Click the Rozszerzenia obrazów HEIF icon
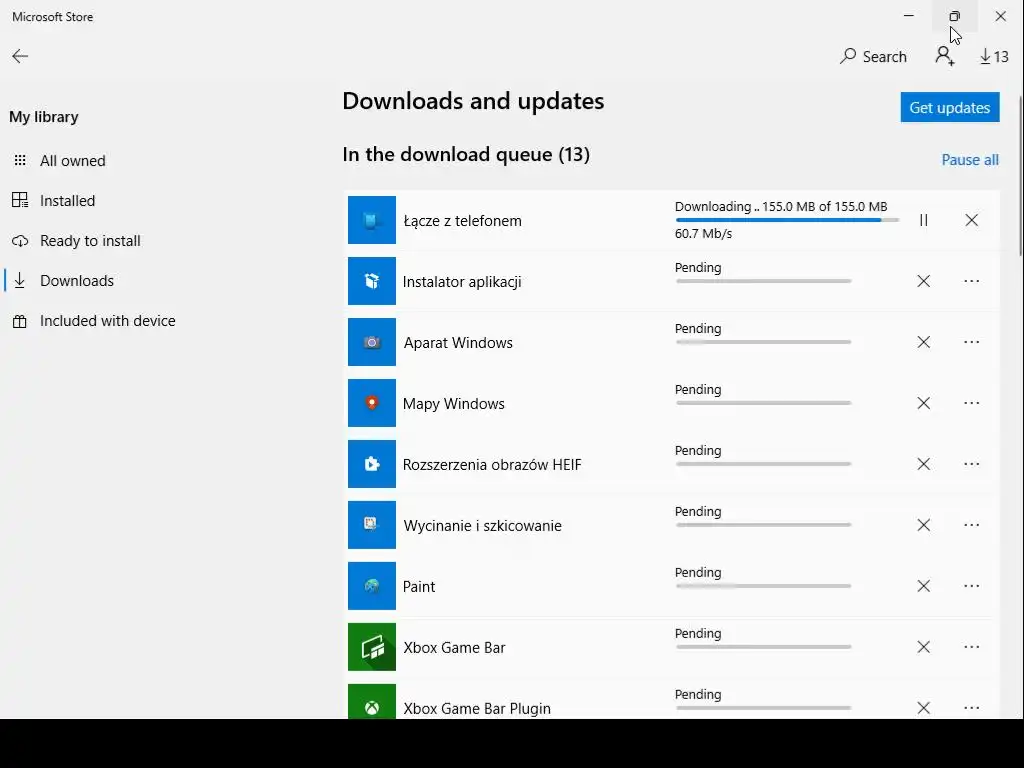This screenshot has height=768, width=1024. click(372, 464)
